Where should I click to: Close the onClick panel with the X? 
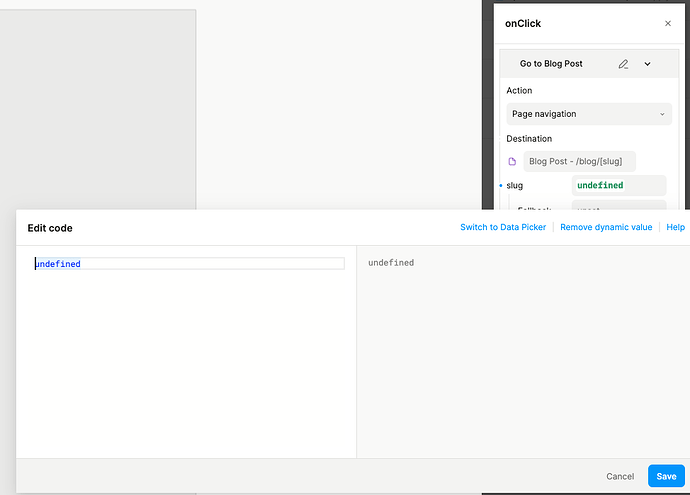(x=668, y=23)
